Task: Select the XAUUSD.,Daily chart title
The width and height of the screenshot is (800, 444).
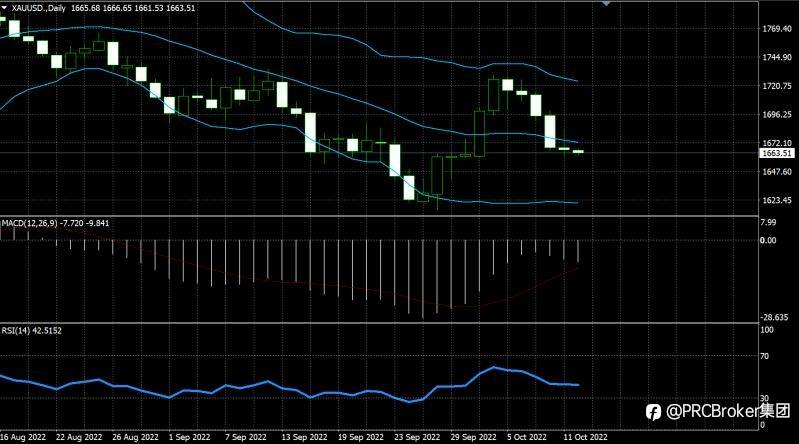Action: [x=39, y=8]
